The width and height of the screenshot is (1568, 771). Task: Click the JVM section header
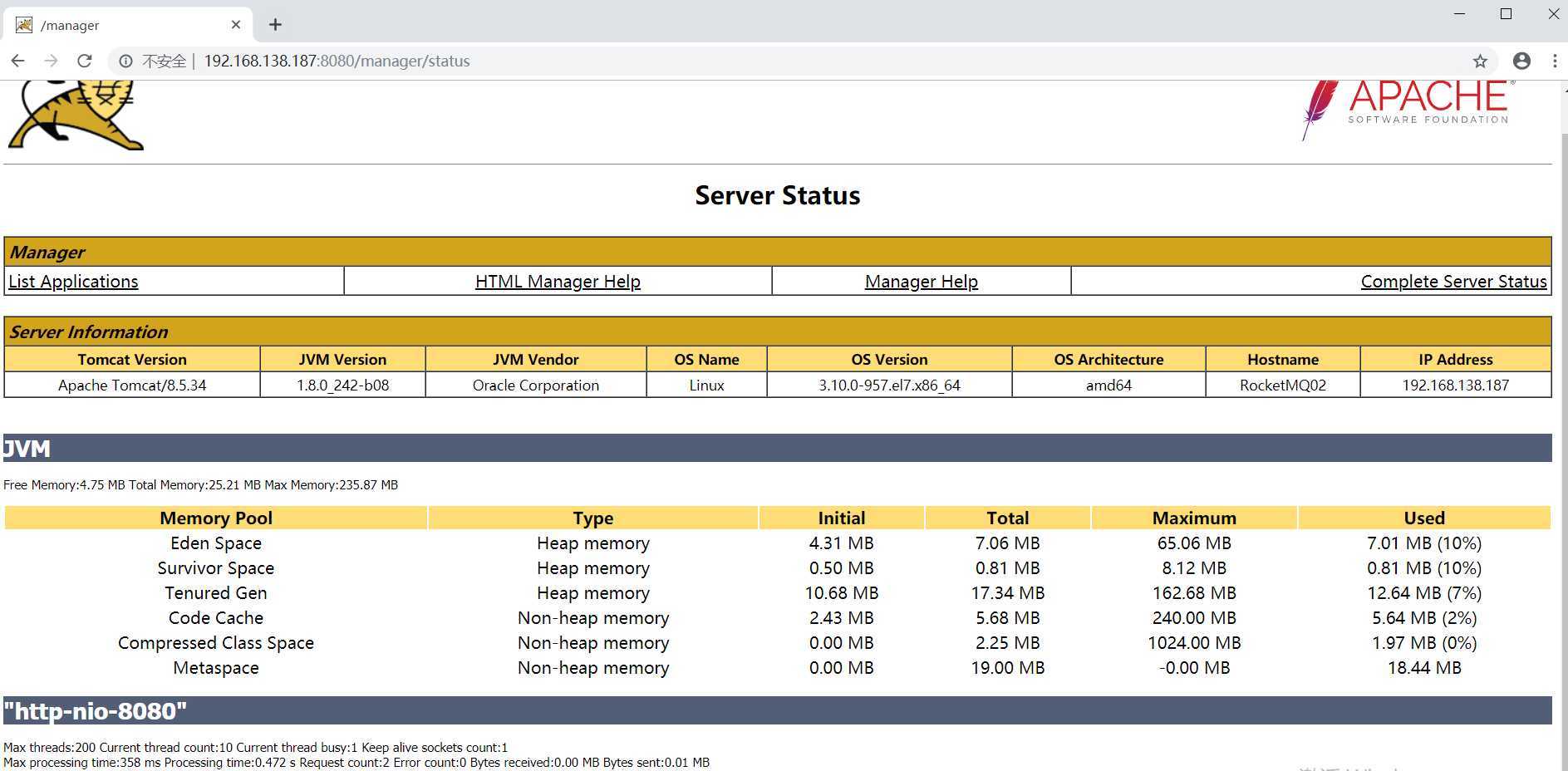click(x=778, y=448)
